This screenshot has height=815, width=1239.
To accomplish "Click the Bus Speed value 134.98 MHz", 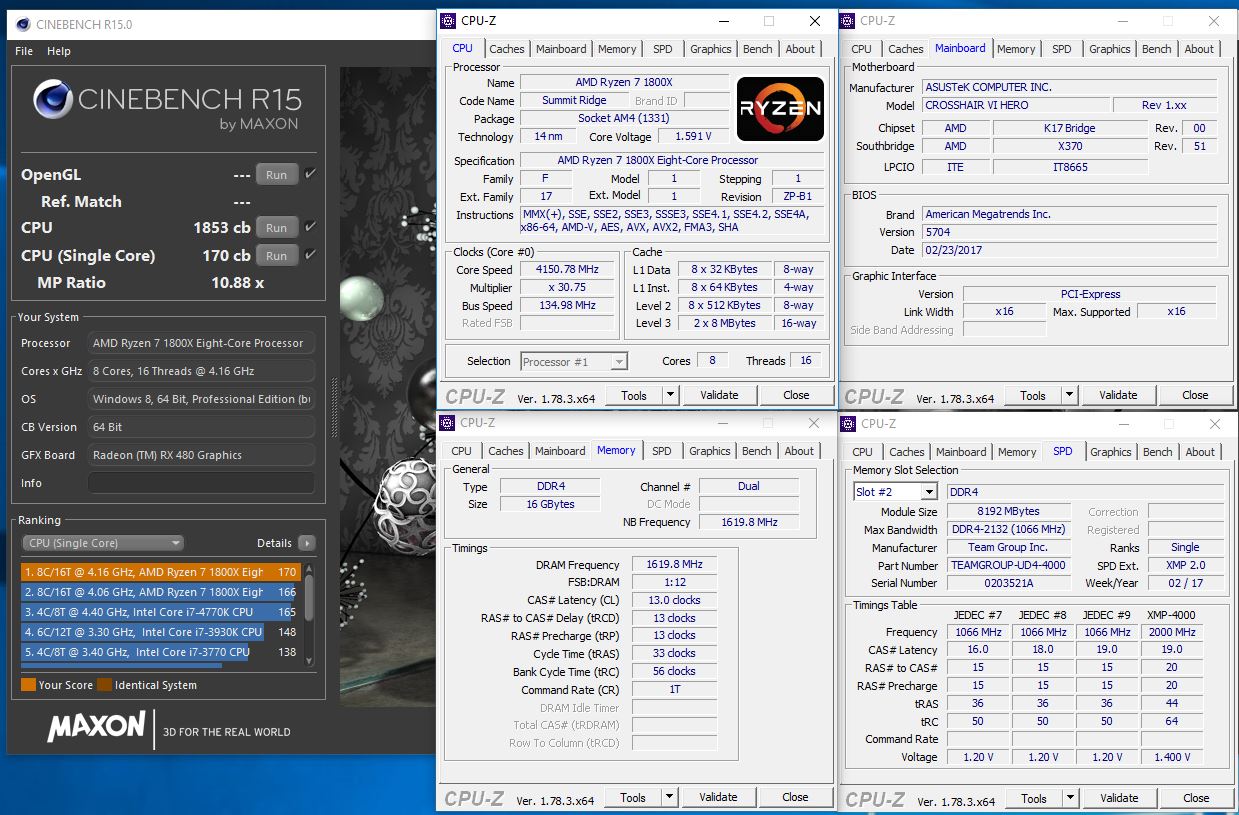I will (568, 306).
